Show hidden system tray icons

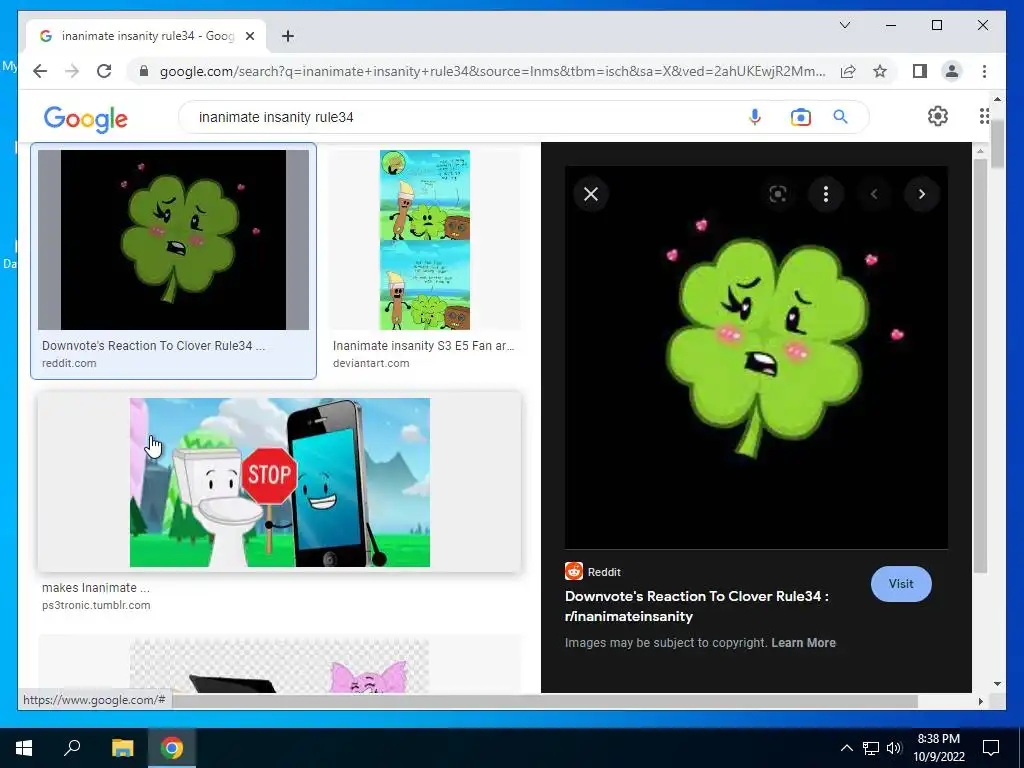pos(846,748)
